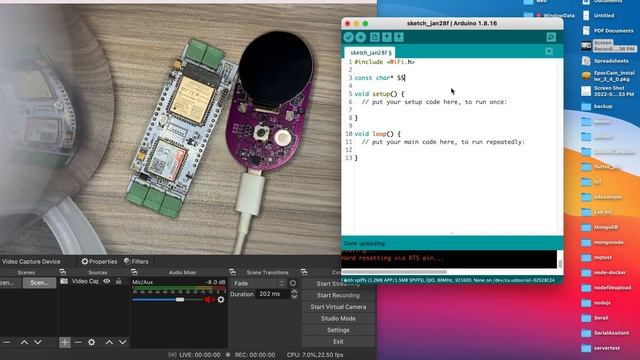Image resolution: width=640 pixels, height=360 pixels.
Task: Select the PDF Documents desktop item
Action: [608, 31]
